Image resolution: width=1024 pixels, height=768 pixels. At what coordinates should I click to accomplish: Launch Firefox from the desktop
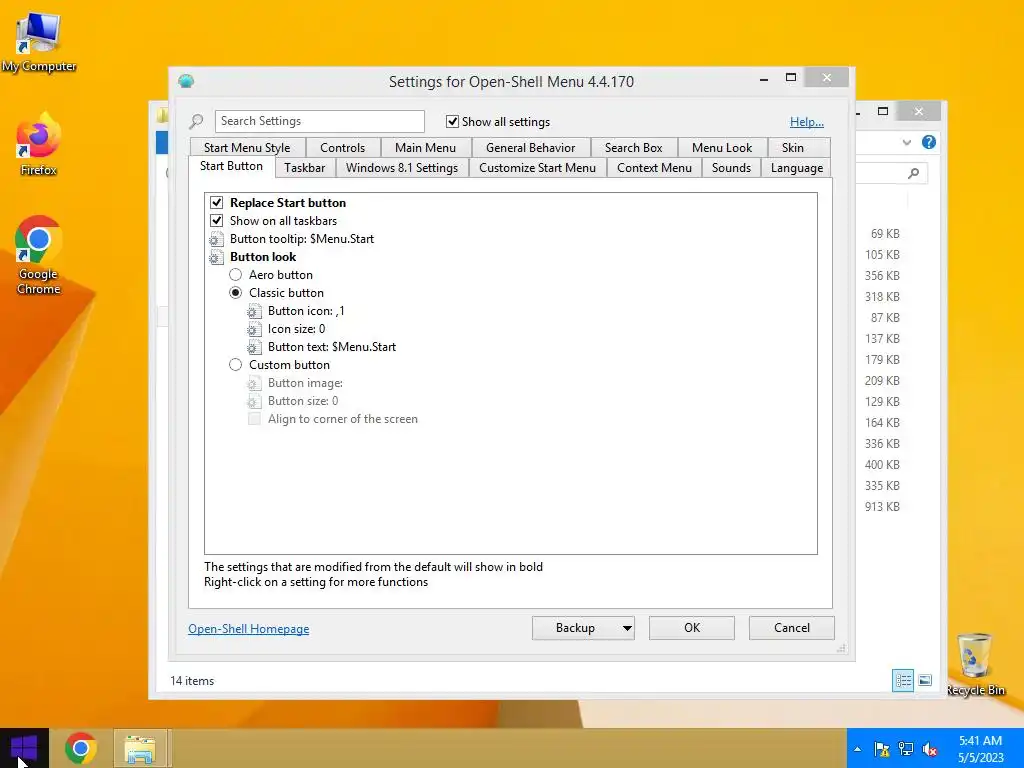(x=39, y=144)
